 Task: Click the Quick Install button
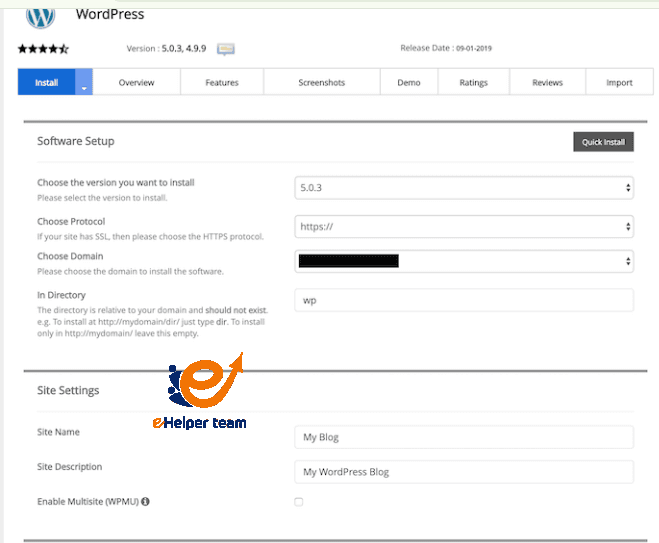pos(604,142)
